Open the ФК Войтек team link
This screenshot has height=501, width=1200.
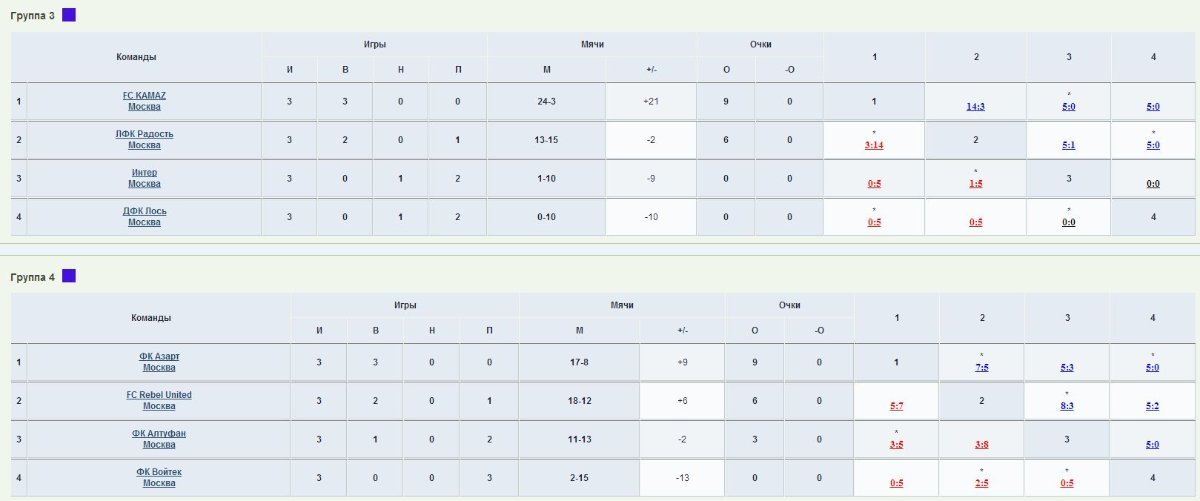coord(159,477)
